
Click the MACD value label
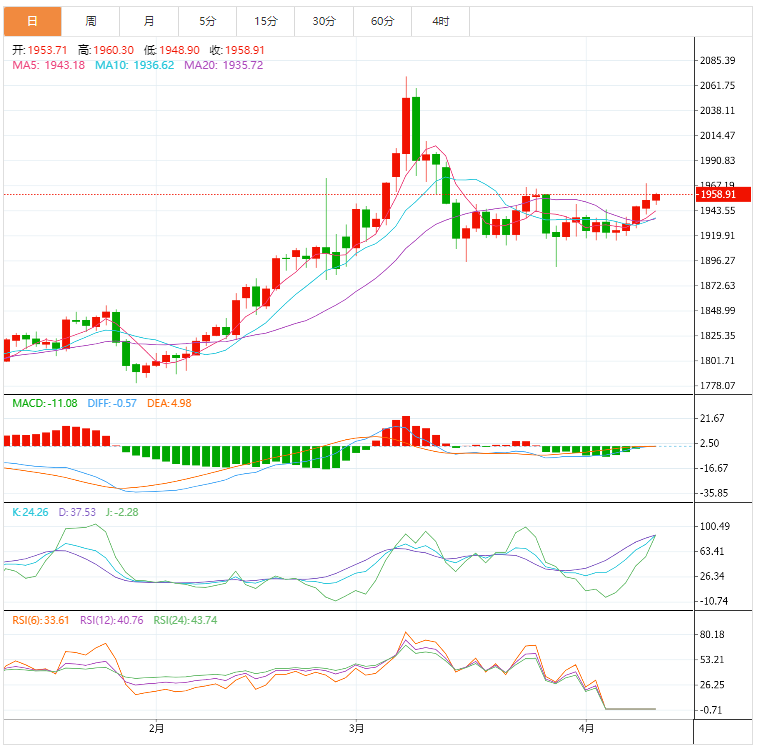tap(44, 403)
